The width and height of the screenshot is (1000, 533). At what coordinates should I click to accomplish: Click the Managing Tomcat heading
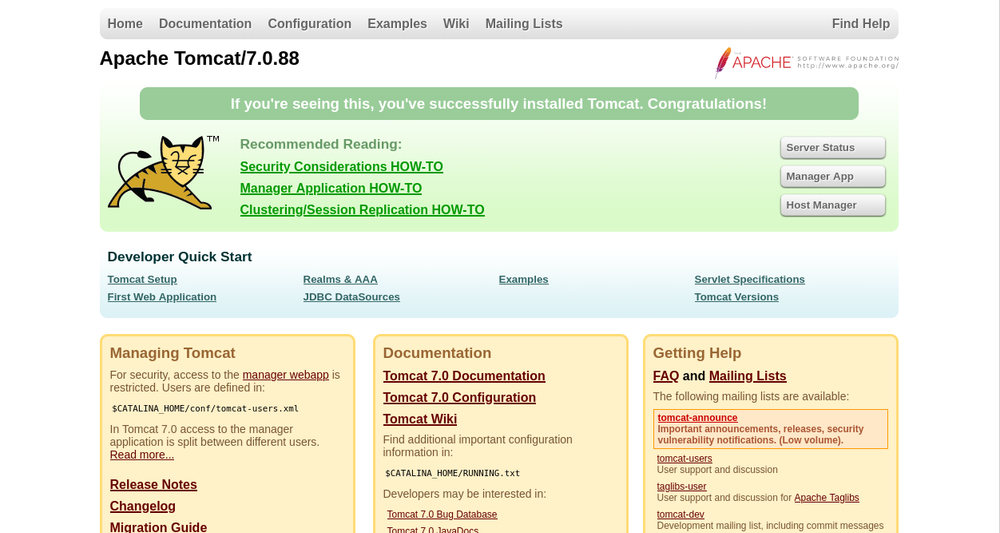pos(172,353)
